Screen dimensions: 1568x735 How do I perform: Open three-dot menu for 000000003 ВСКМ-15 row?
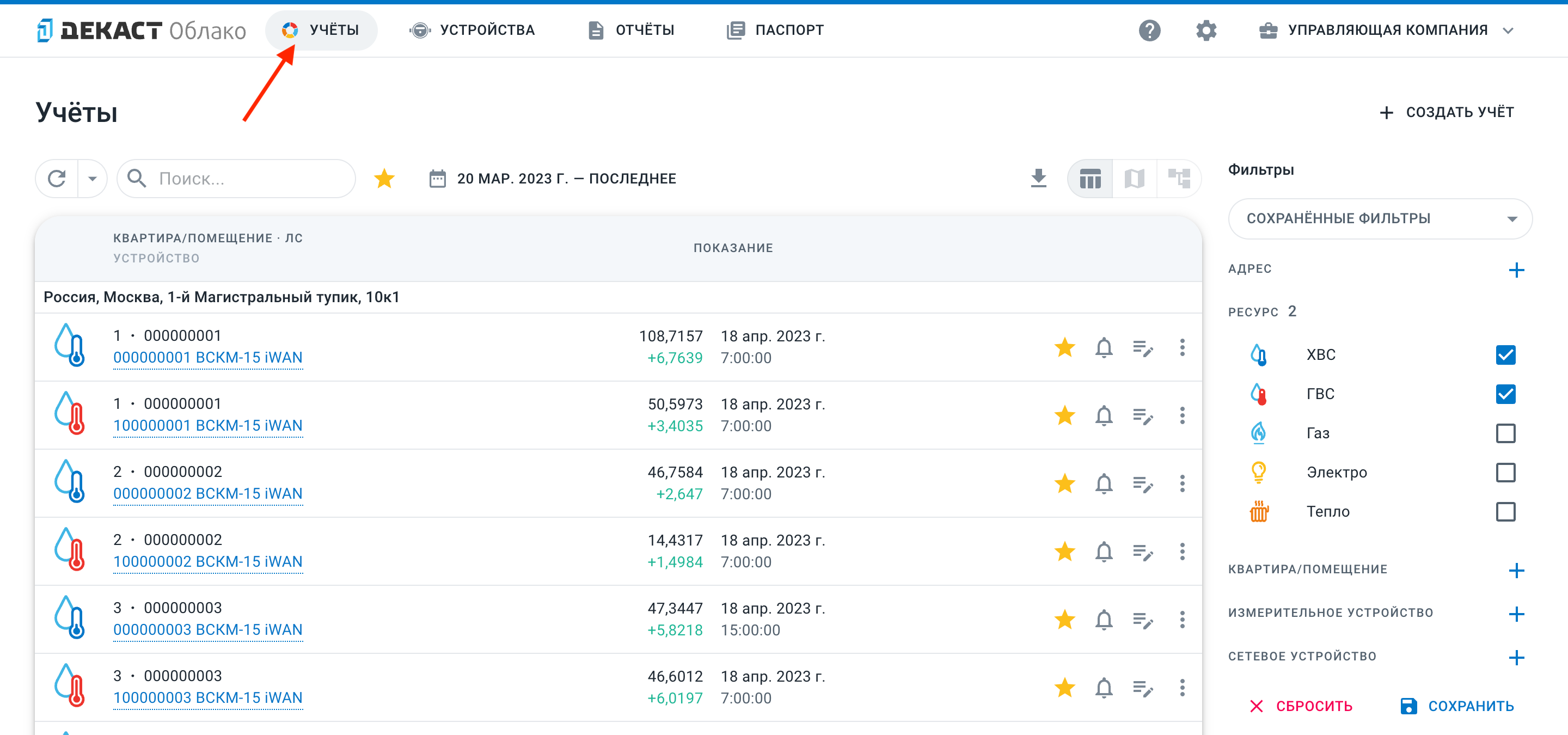pos(1182,620)
